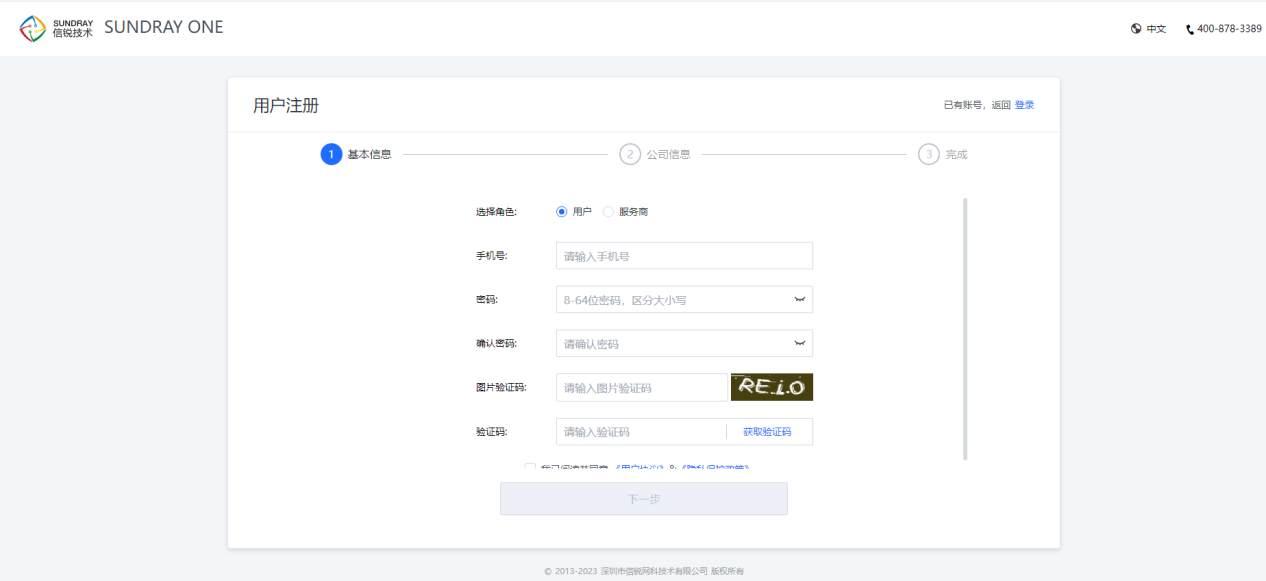Refresh the RE.I.O captcha image
The width and height of the screenshot is (1266, 581).
(x=771, y=387)
